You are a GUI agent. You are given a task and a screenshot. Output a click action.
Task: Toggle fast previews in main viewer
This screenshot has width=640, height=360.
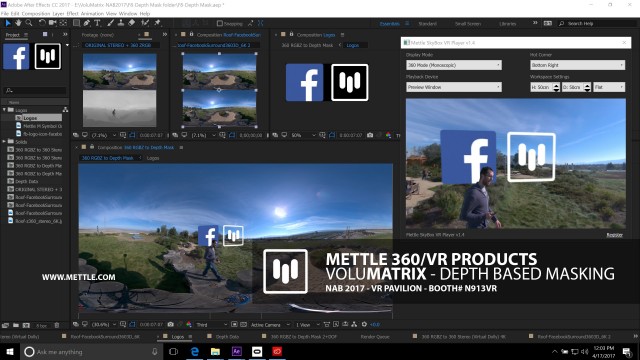click(336, 324)
